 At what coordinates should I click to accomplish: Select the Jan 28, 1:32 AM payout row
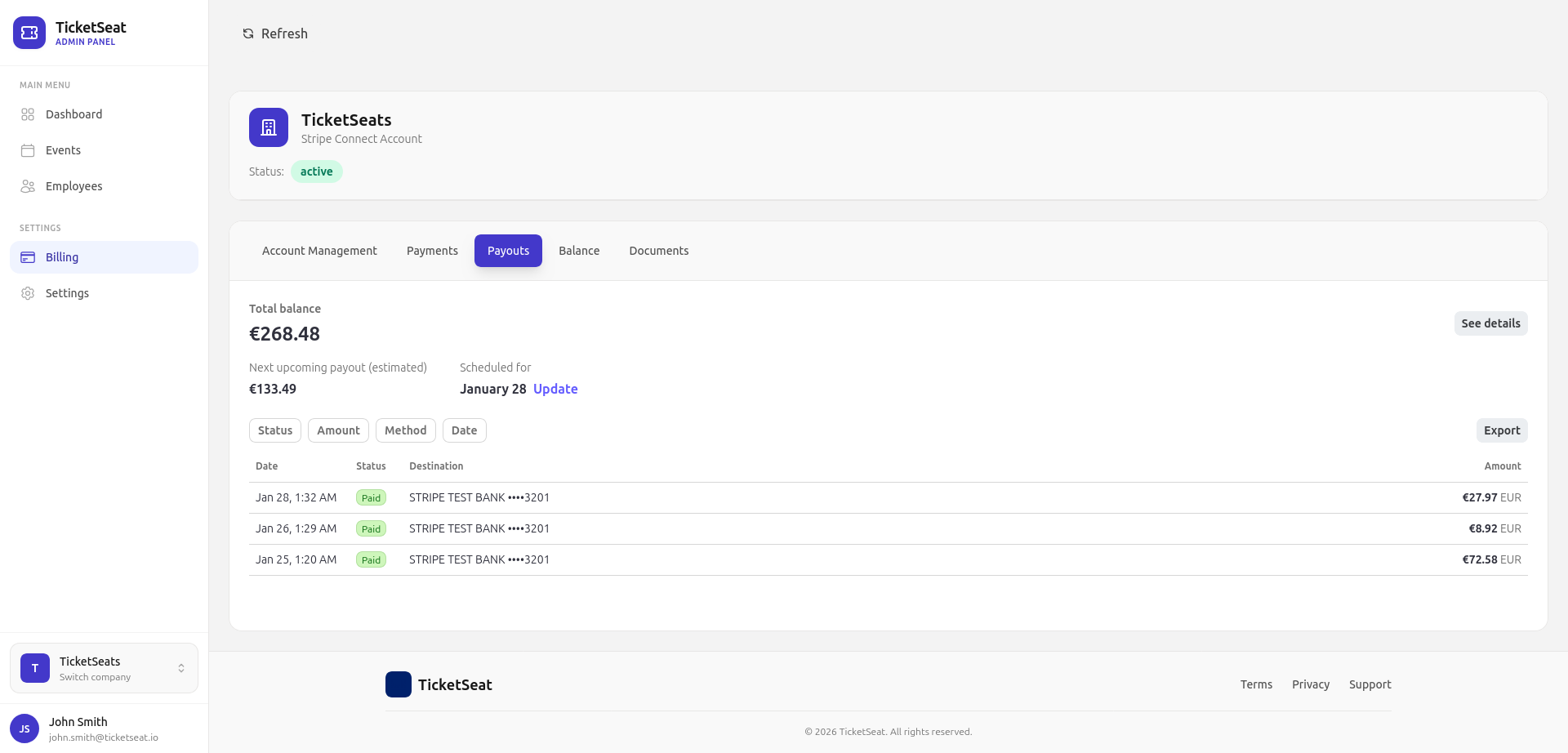pos(889,497)
